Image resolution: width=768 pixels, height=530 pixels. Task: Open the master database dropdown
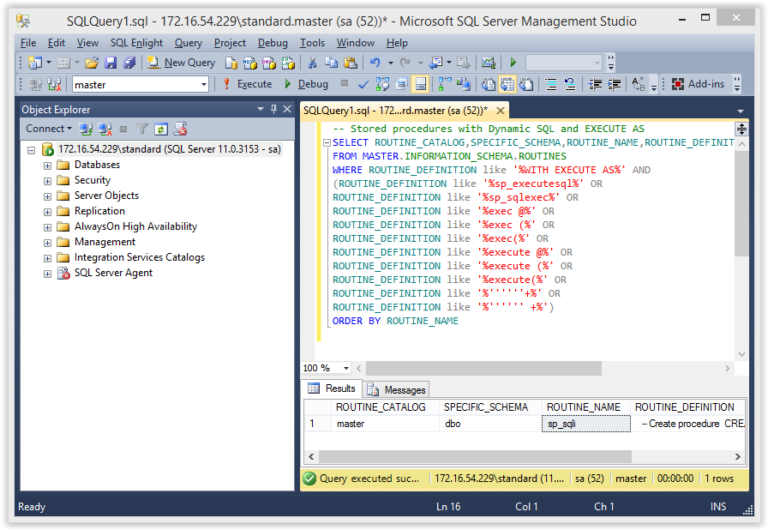coord(203,85)
